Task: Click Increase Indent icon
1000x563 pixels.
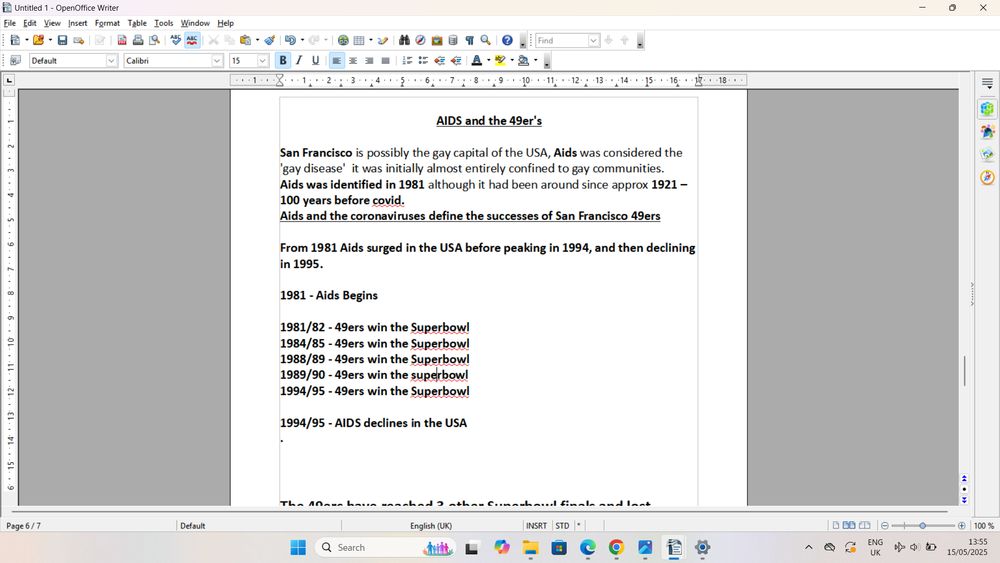Action: click(x=456, y=61)
